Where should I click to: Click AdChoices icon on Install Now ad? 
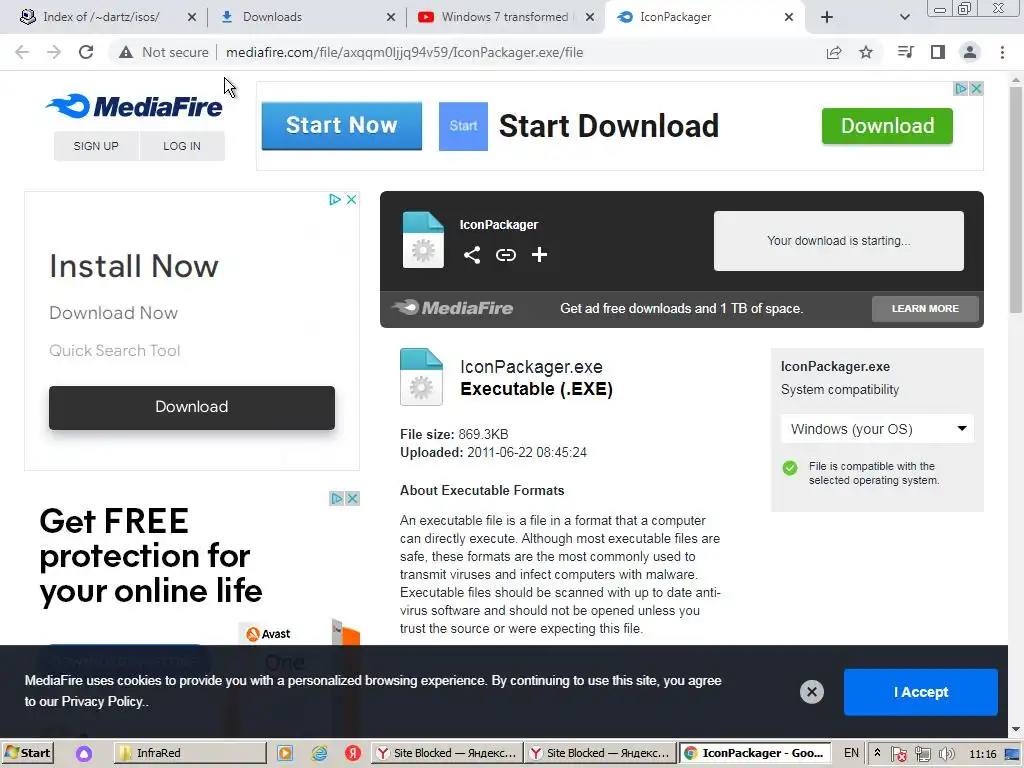335,199
